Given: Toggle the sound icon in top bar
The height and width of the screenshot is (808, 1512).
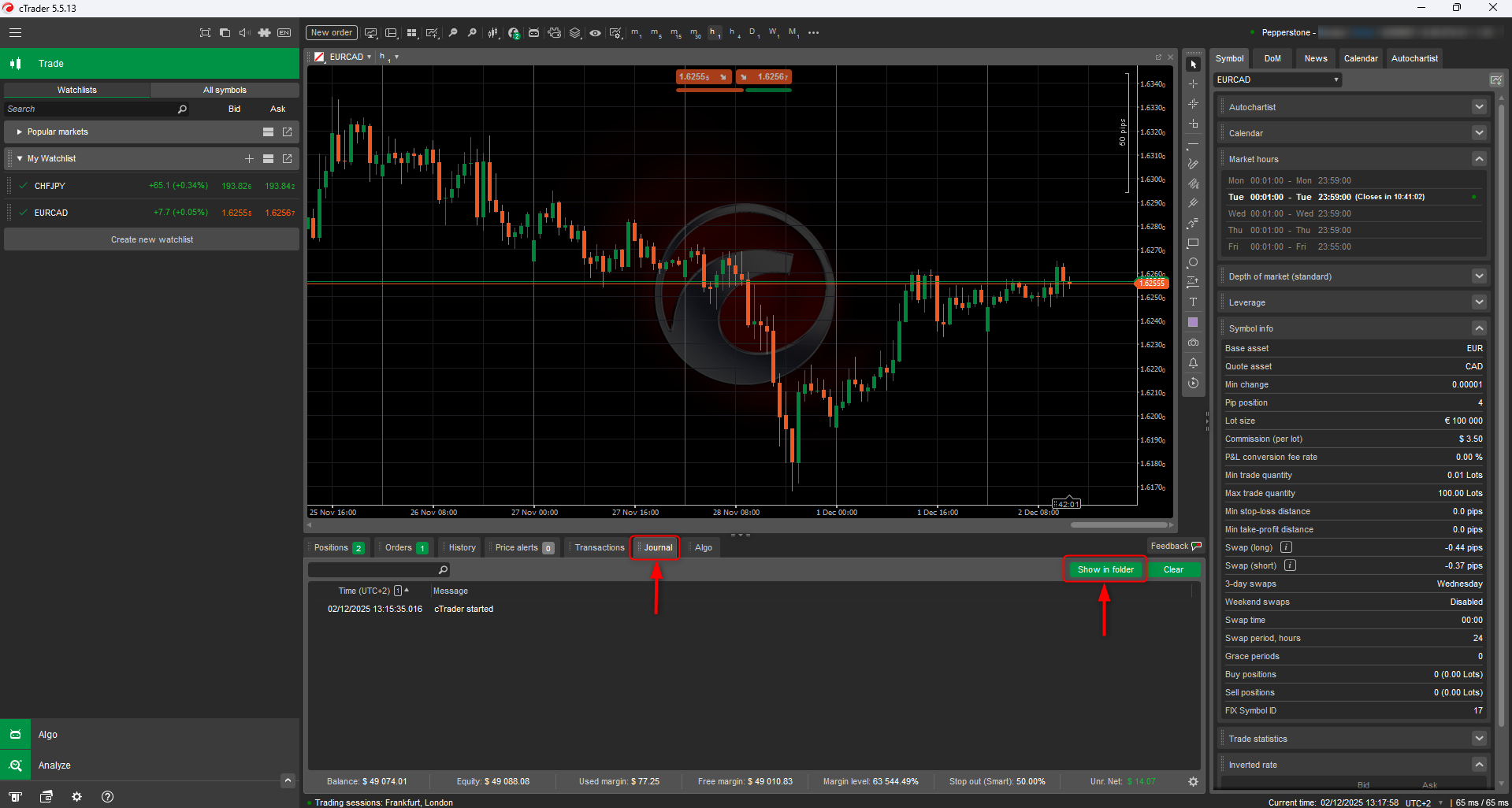Looking at the screenshot, I should pos(244,33).
